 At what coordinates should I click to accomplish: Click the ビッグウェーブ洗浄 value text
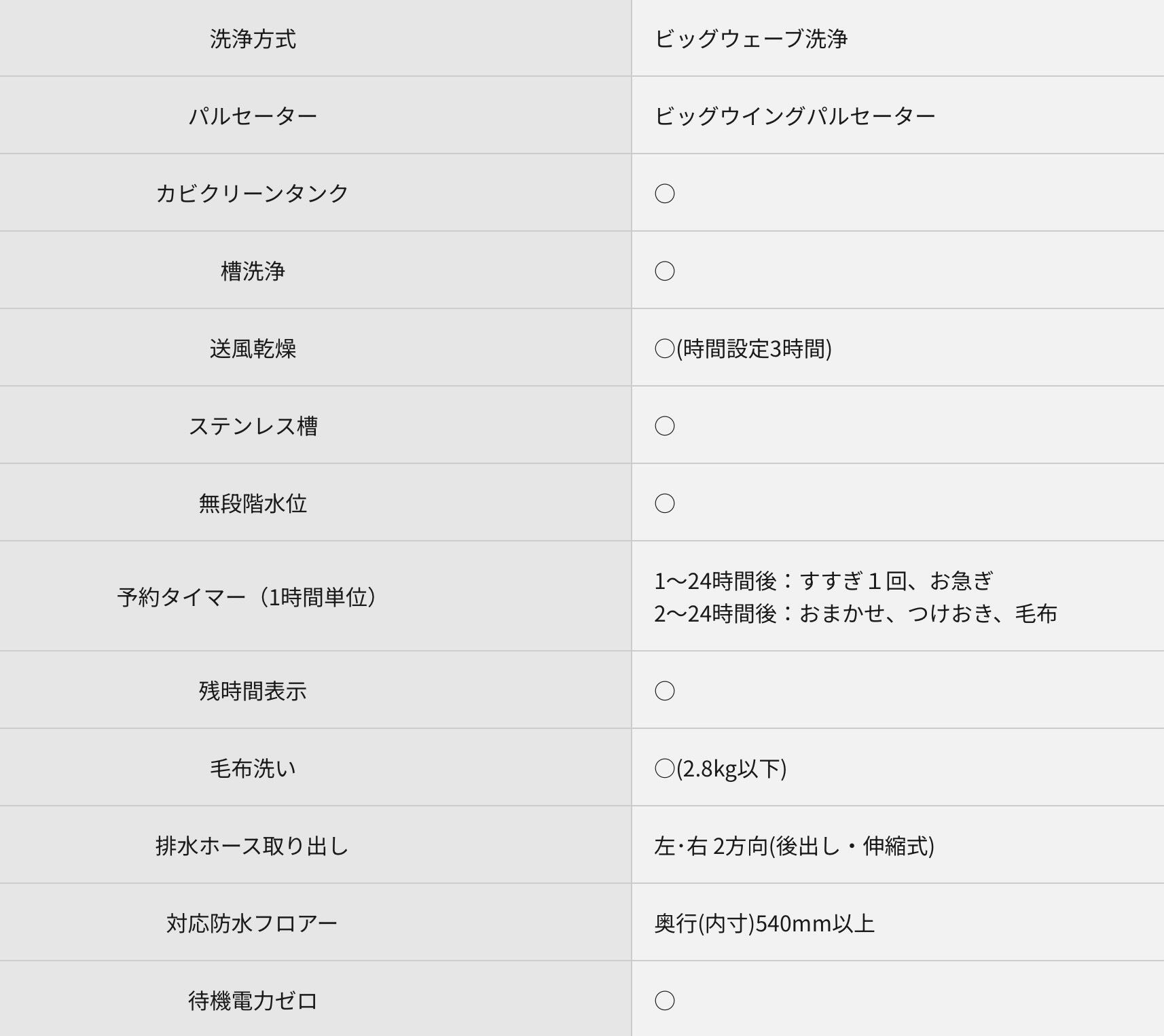pos(750,39)
